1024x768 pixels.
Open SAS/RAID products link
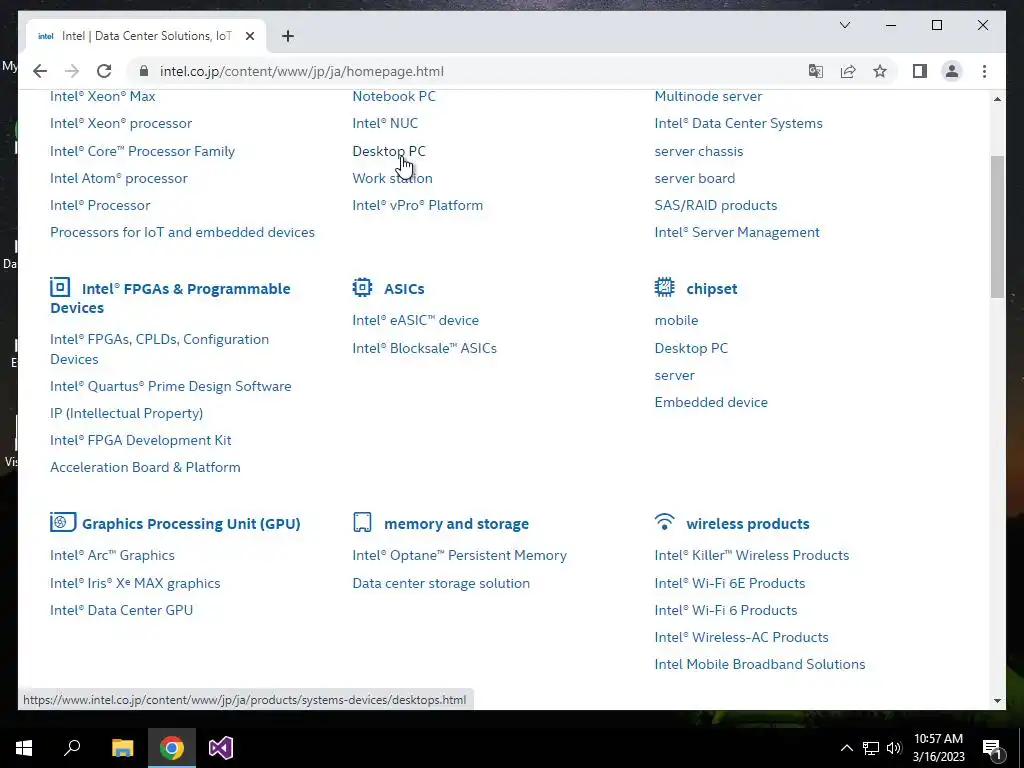[x=716, y=205]
